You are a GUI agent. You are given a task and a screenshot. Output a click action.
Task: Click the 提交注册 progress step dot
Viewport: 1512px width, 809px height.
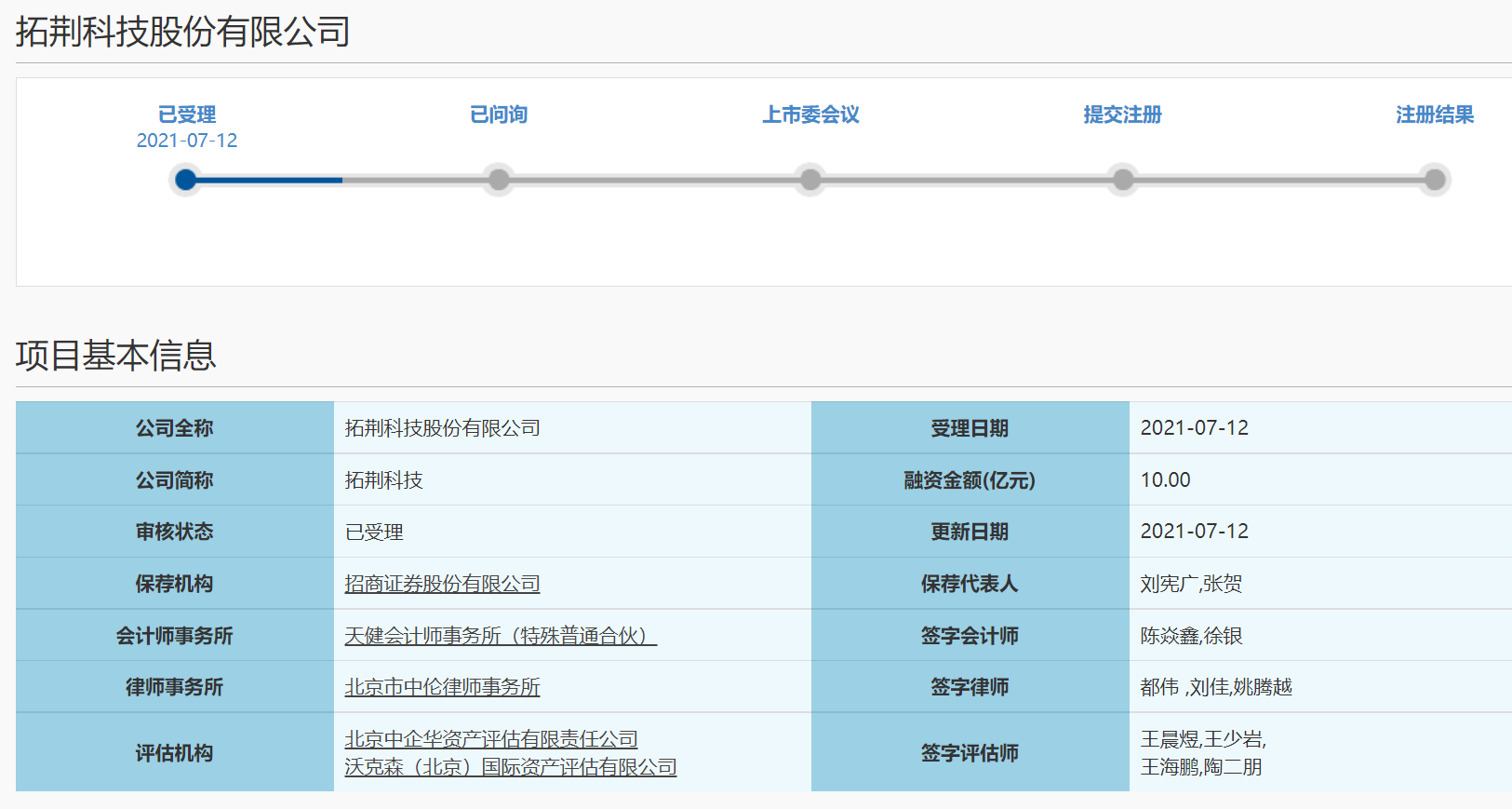tap(1124, 180)
